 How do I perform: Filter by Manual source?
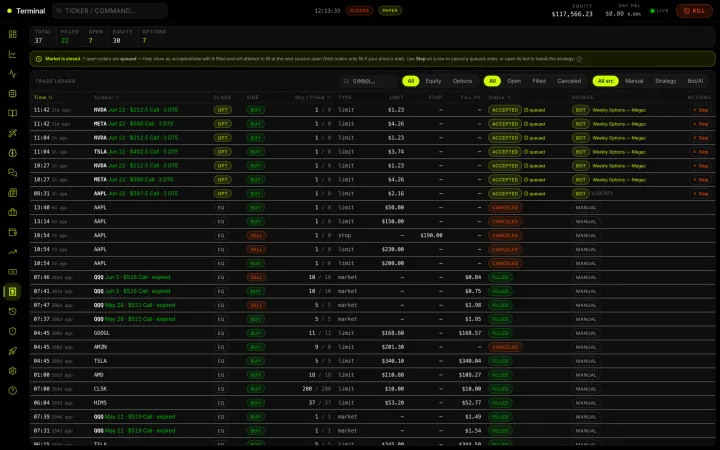(x=634, y=81)
